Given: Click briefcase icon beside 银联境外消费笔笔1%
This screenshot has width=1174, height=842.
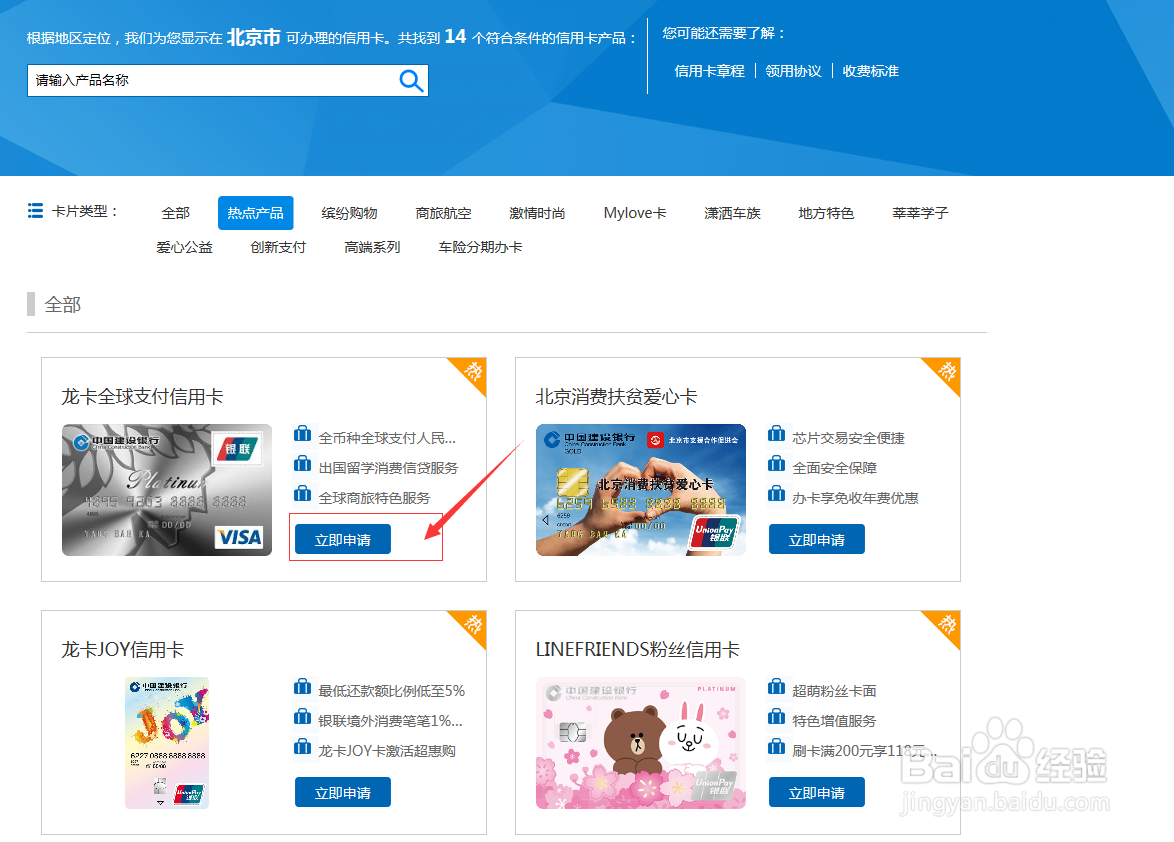Looking at the screenshot, I should [x=302, y=717].
